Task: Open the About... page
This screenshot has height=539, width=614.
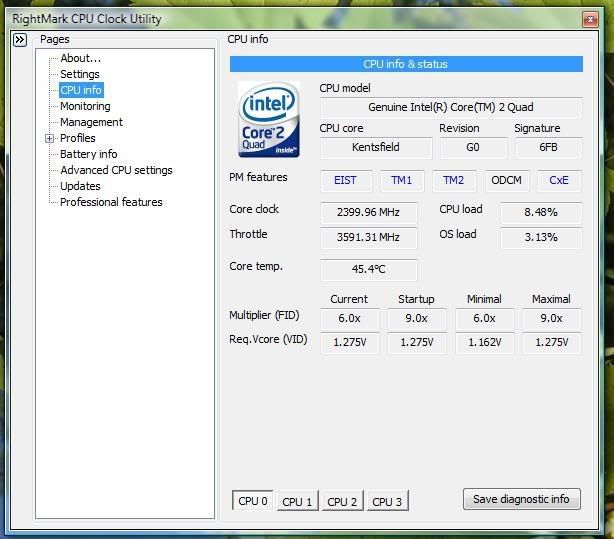Action: point(80,58)
